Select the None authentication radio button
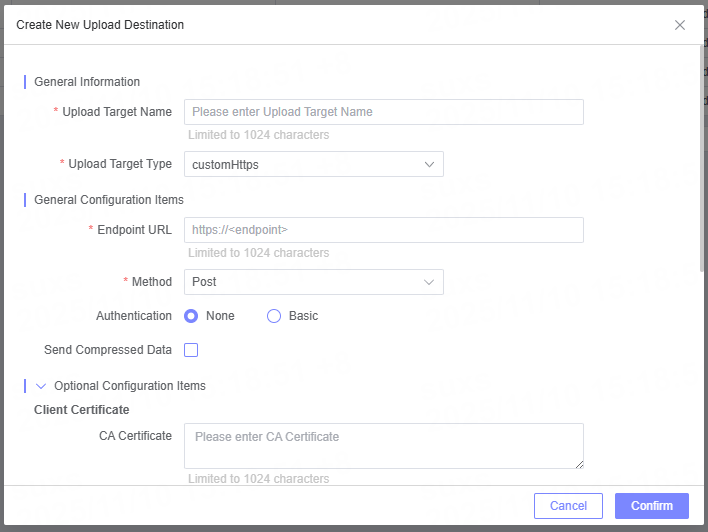708x532 pixels. pos(191,316)
